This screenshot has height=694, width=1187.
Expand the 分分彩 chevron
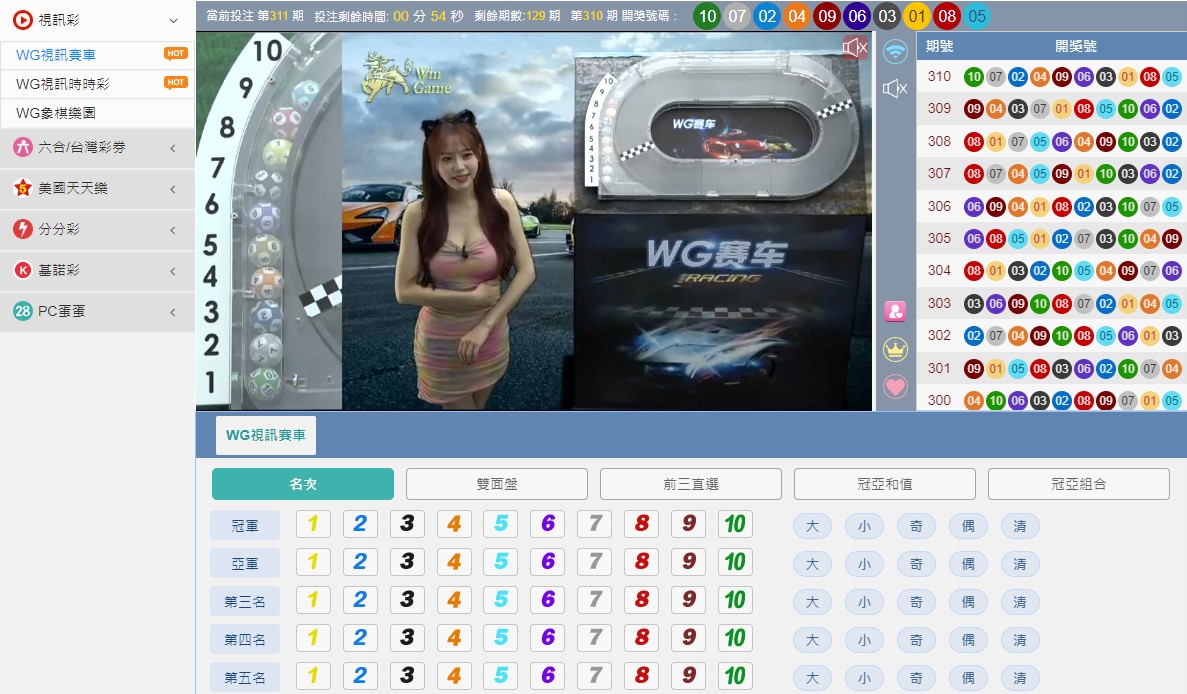point(173,229)
